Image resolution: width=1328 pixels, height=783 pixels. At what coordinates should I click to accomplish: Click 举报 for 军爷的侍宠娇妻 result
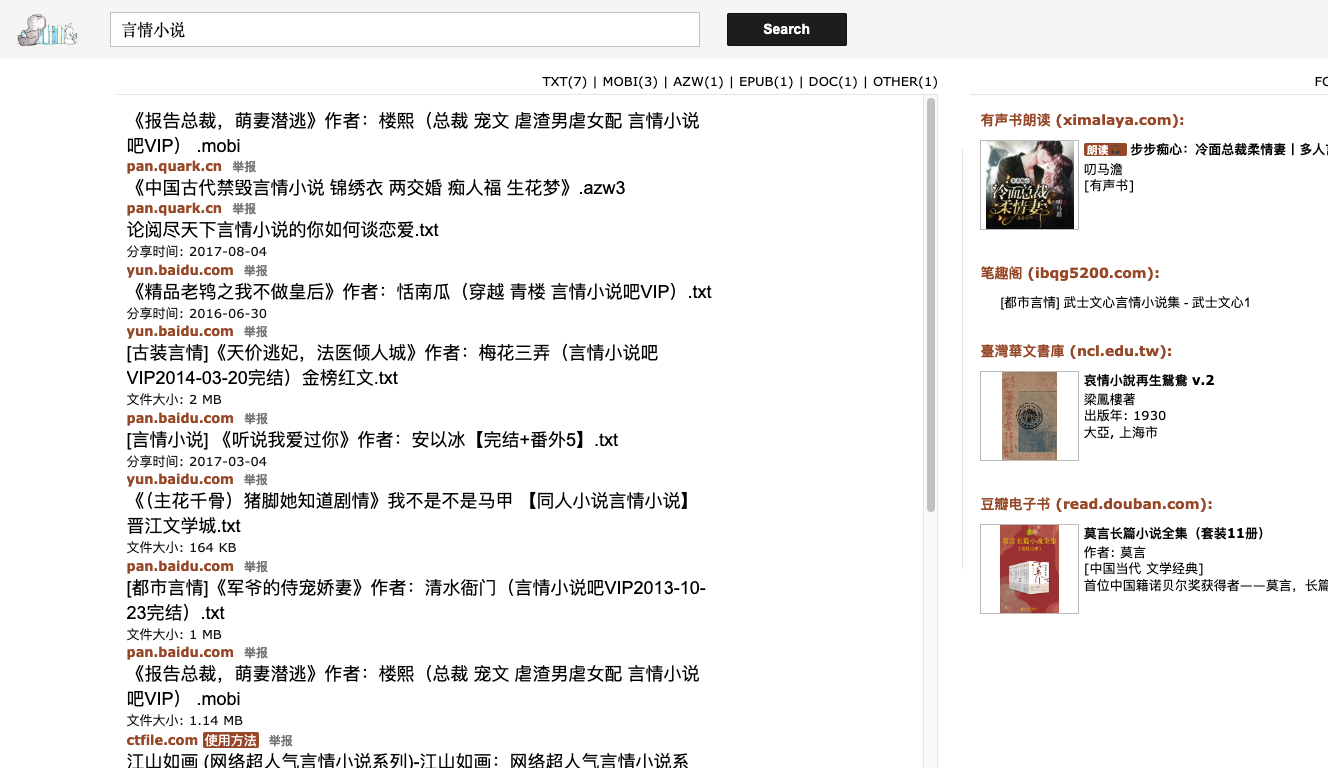(256, 653)
